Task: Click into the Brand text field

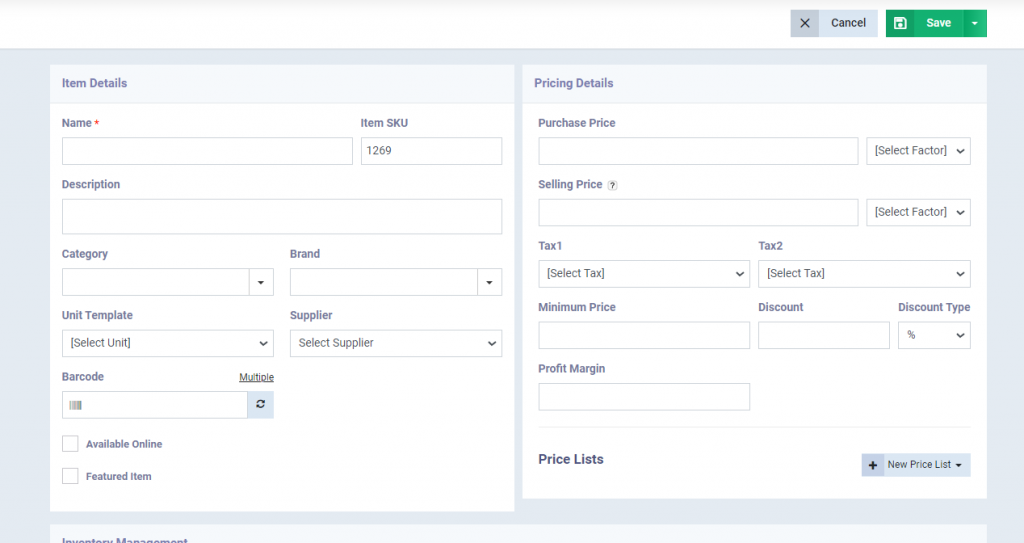Action: coord(384,282)
